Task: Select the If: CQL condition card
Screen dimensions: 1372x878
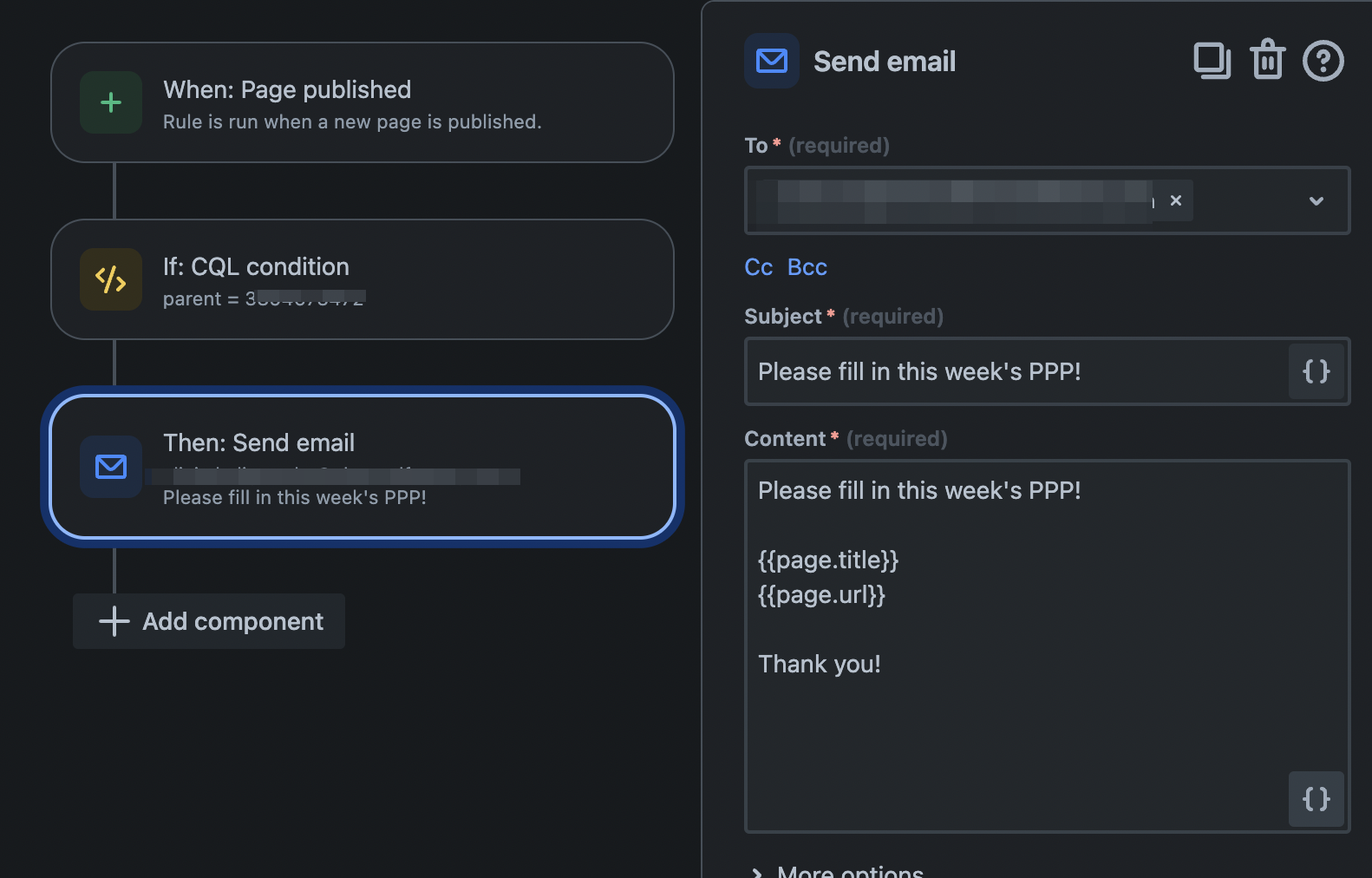Action: (363, 279)
